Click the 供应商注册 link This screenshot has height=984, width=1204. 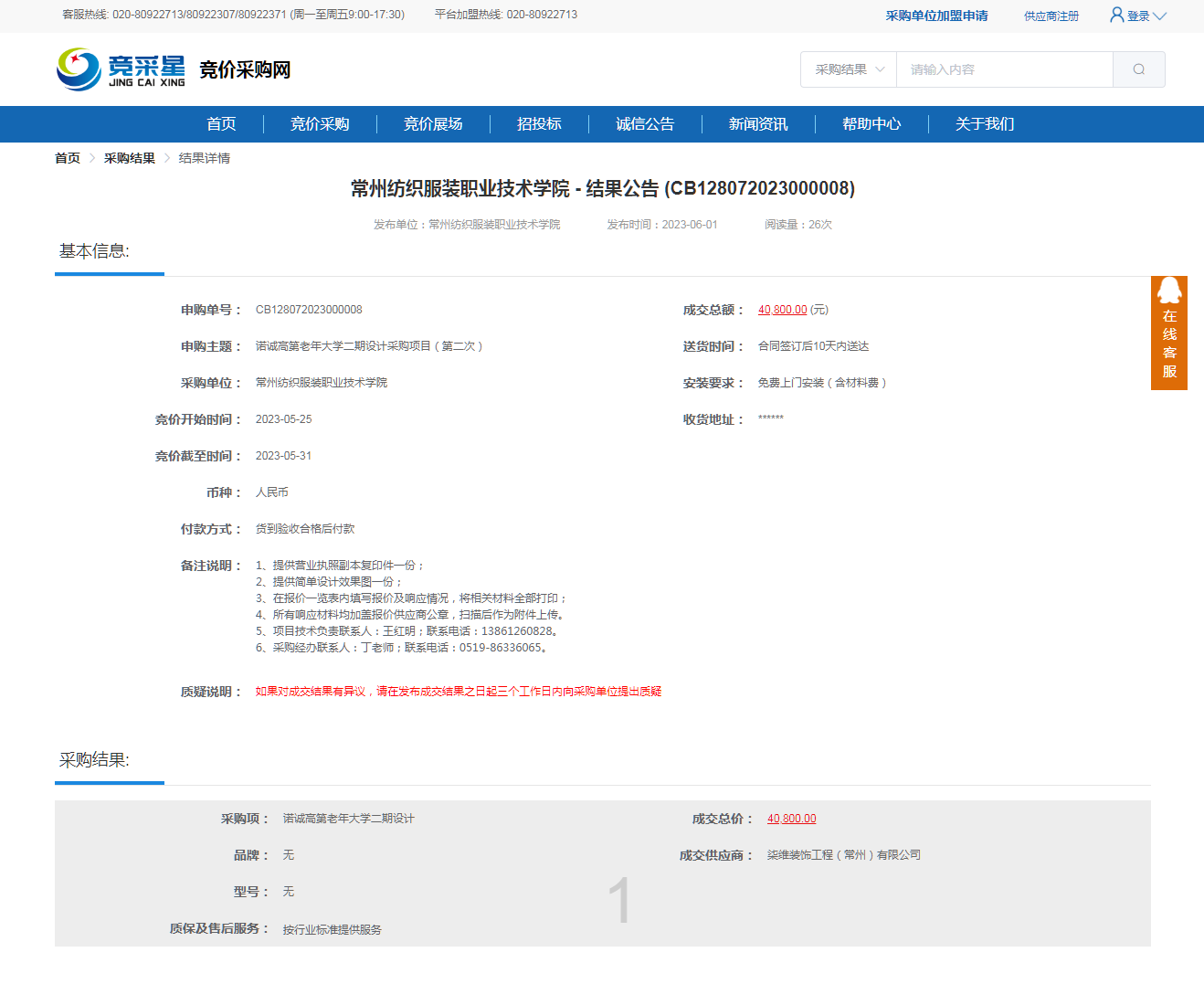coord(1051,16)
